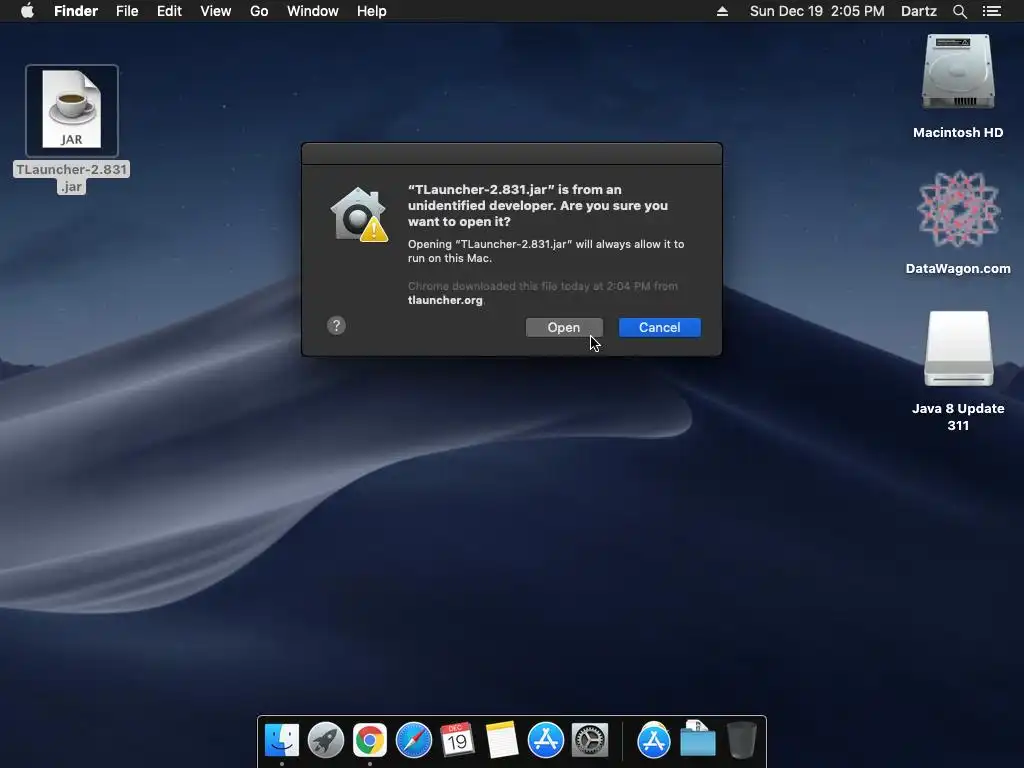Launch Launchpad rocket icon in Dock
Screen dimensions: 1024x768
(x=326, y=740)
